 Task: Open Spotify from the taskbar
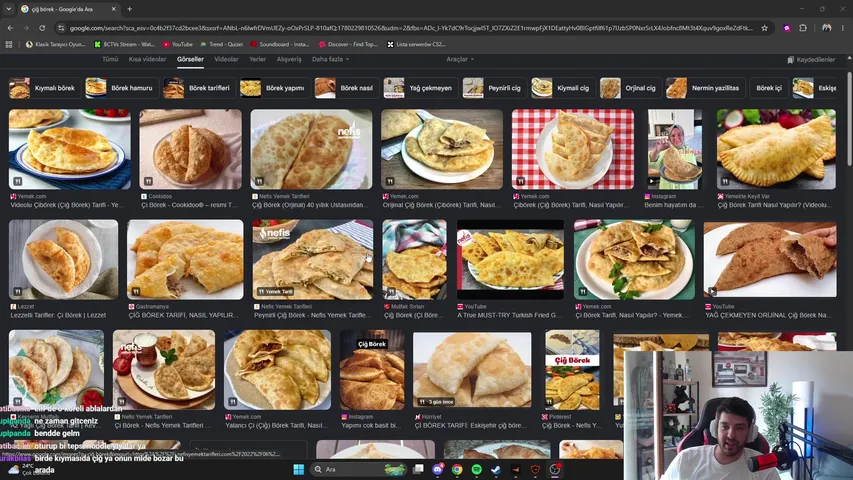click(x=477, y=469)
